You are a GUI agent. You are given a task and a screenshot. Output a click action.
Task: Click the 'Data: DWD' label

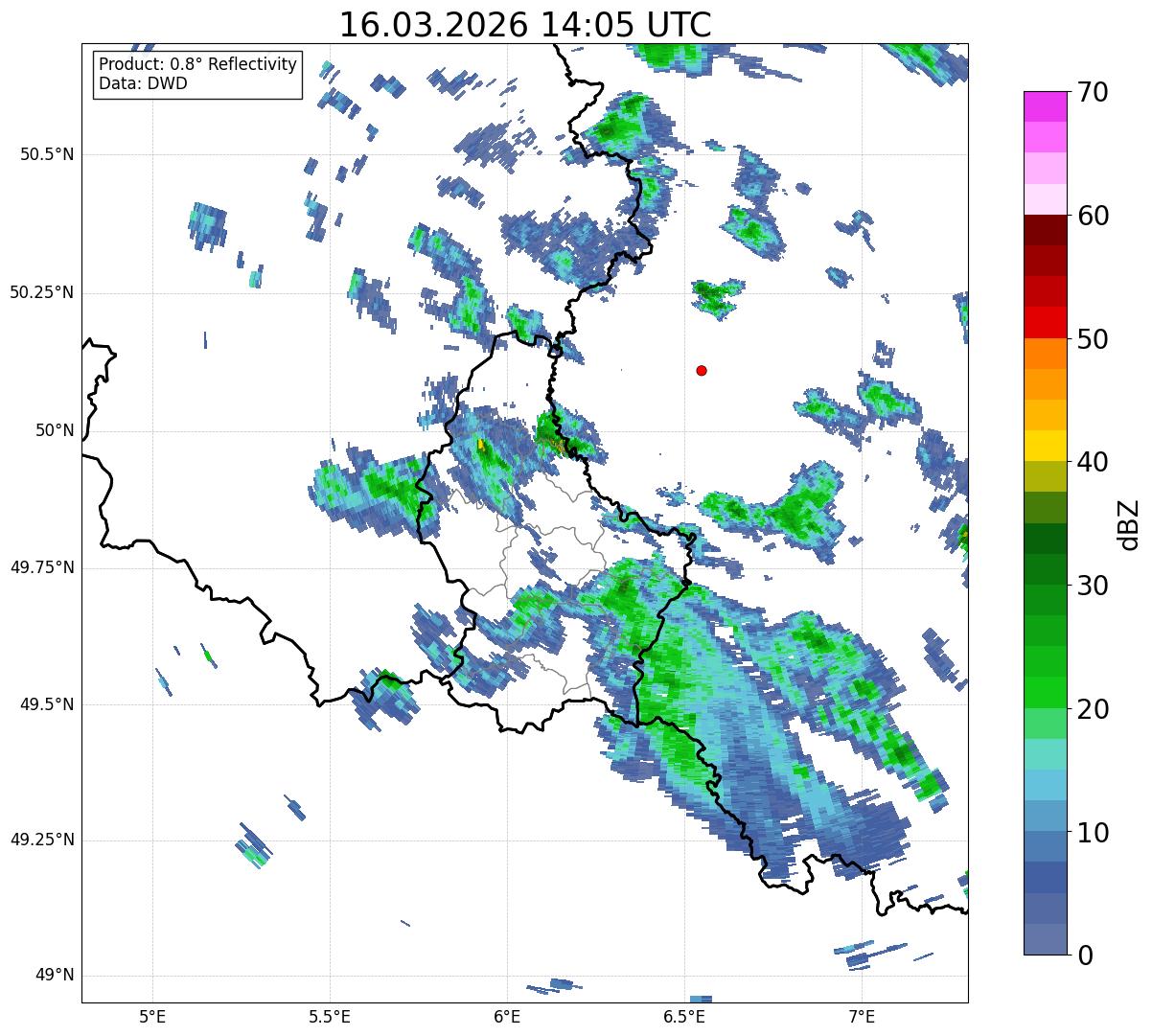coord(143,83)
